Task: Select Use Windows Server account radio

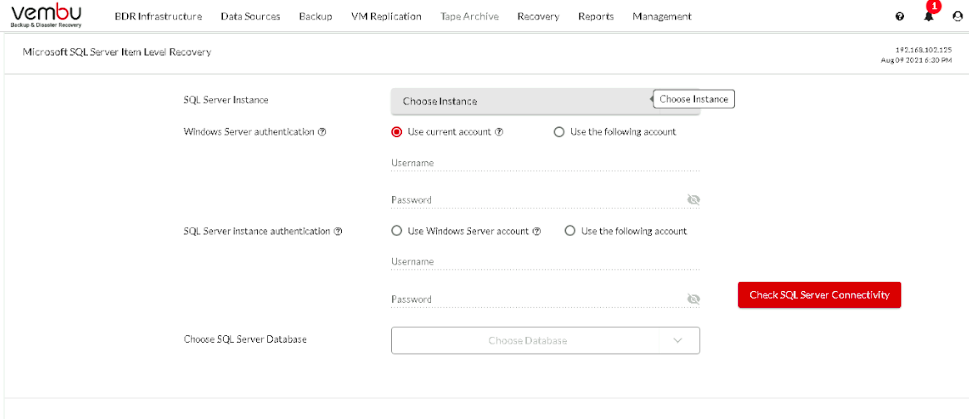Action: coord(397,231)
